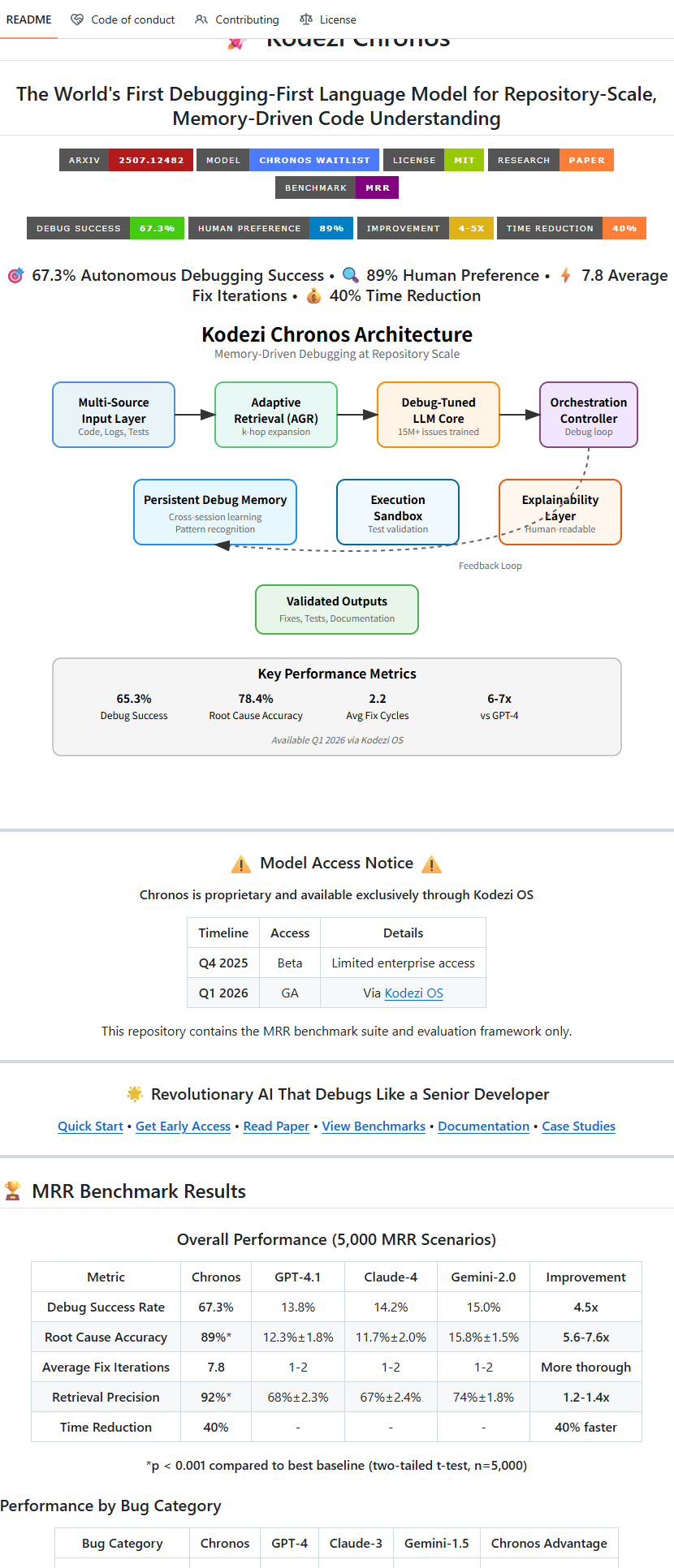Click the lightning bolt emoji before 7.8
674x1568 pixels.
point(565,276)
